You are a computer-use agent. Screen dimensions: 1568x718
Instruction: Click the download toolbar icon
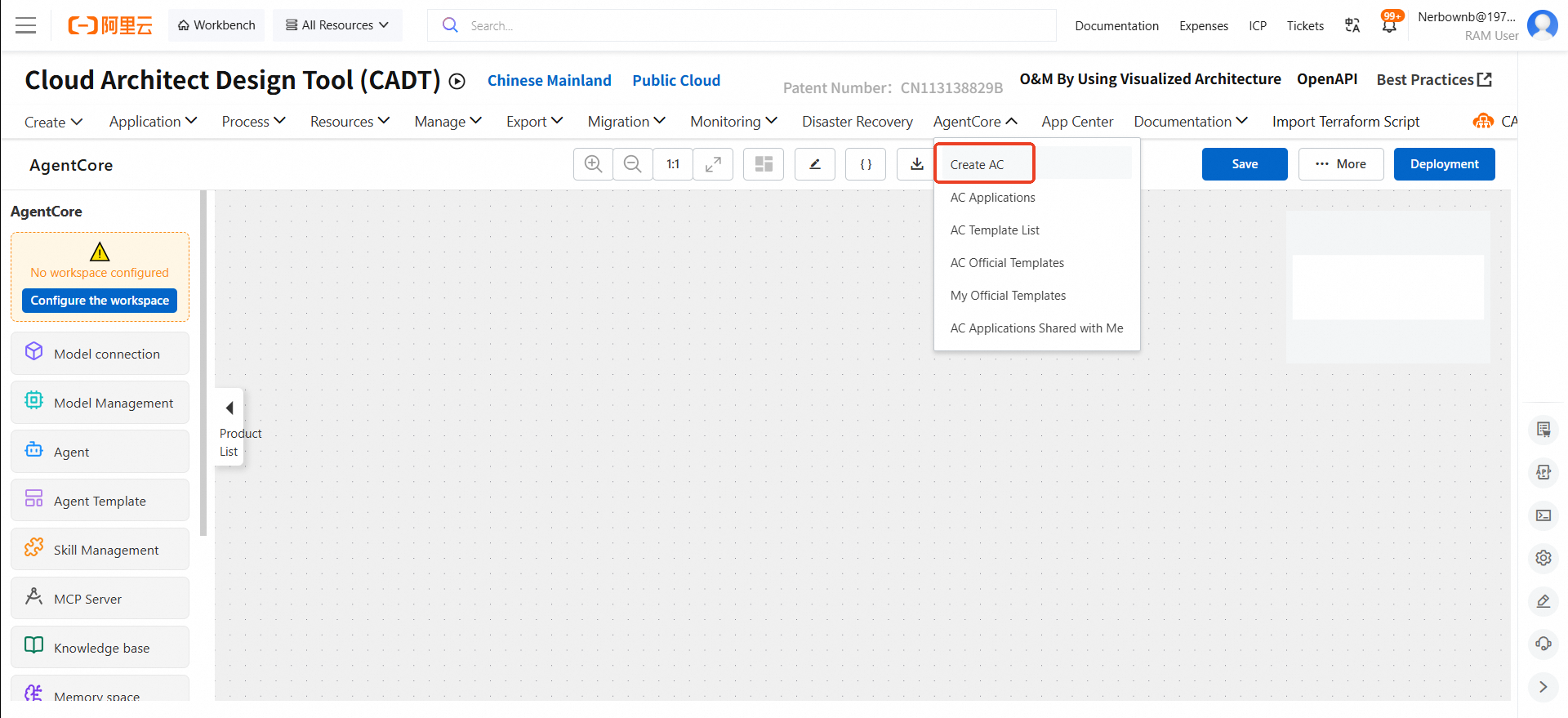pos(916,164)
